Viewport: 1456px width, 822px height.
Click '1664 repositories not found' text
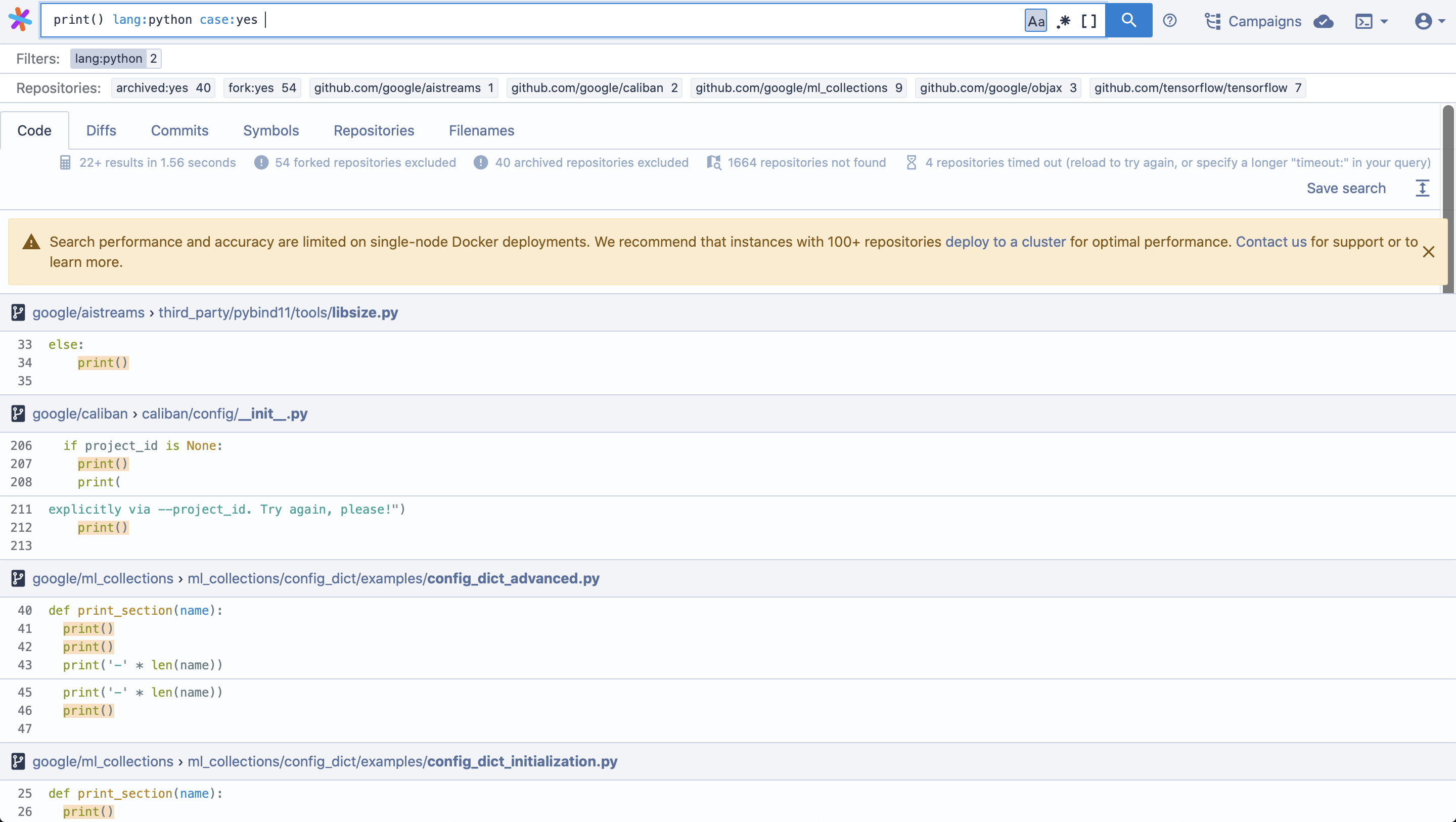click(x=806, y=163)
